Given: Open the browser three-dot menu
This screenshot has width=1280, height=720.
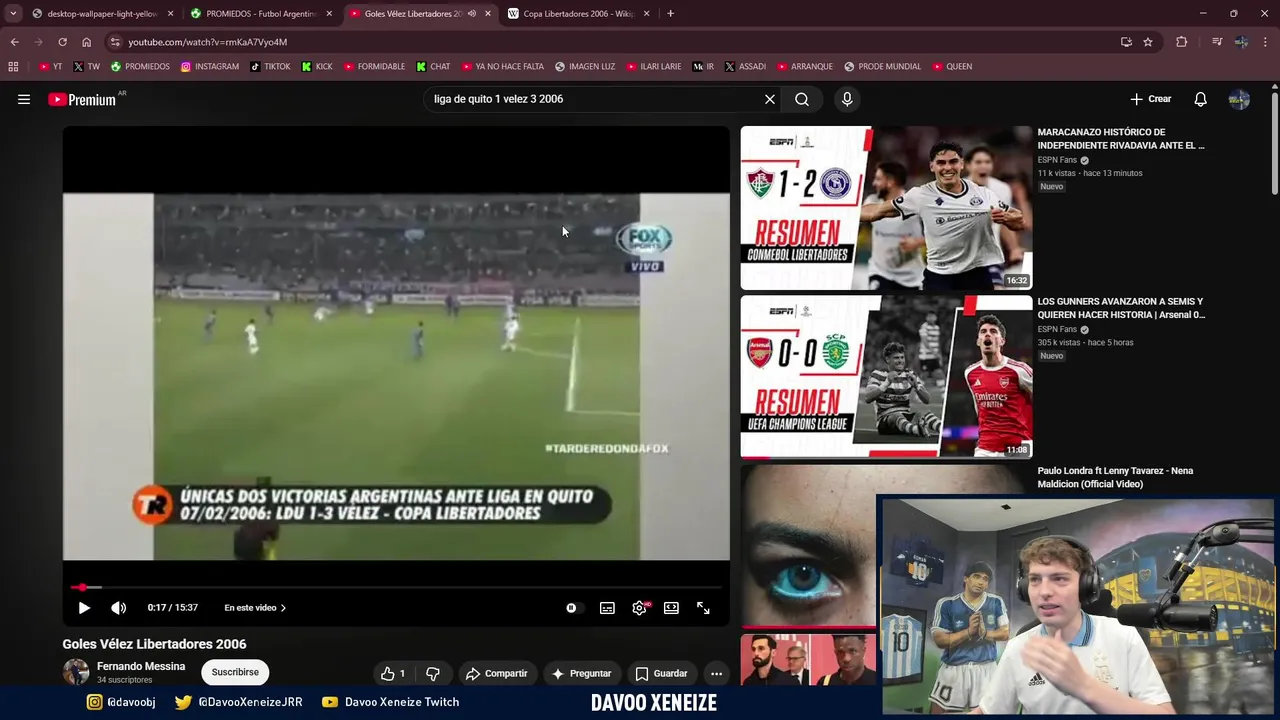Looking at the screenshot, I should [1266, 42].
